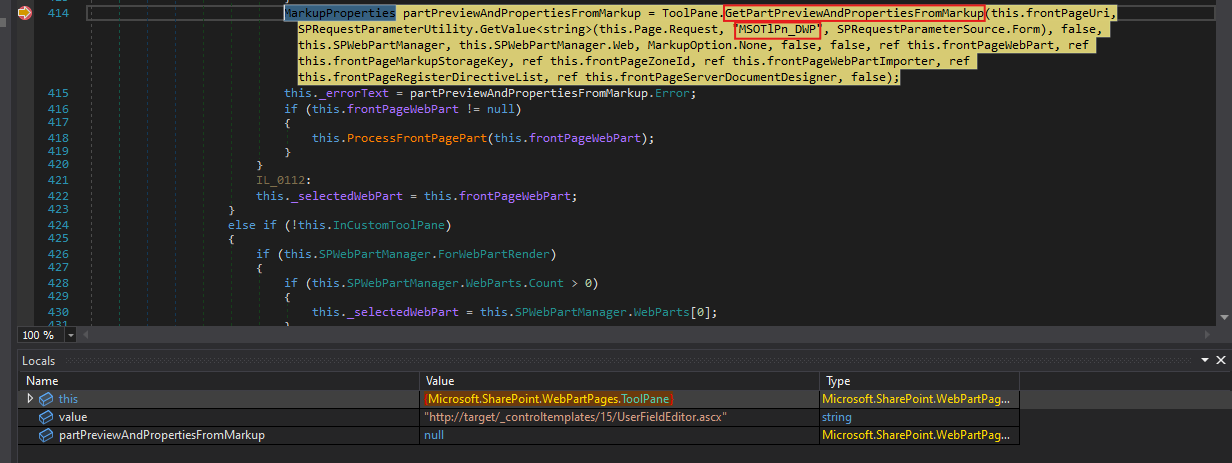Click _selectedWebPart on line 422
Viewport: 1232px width, 463px height.
point(345,195)
